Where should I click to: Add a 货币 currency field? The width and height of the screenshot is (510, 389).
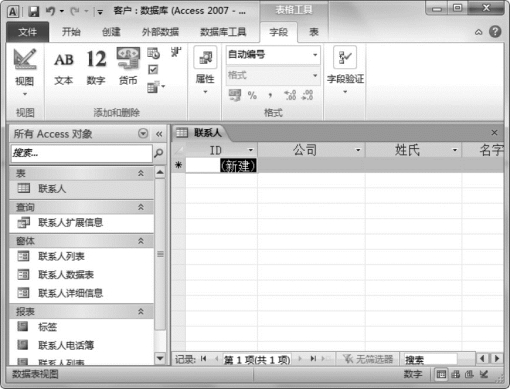point(128,67)
